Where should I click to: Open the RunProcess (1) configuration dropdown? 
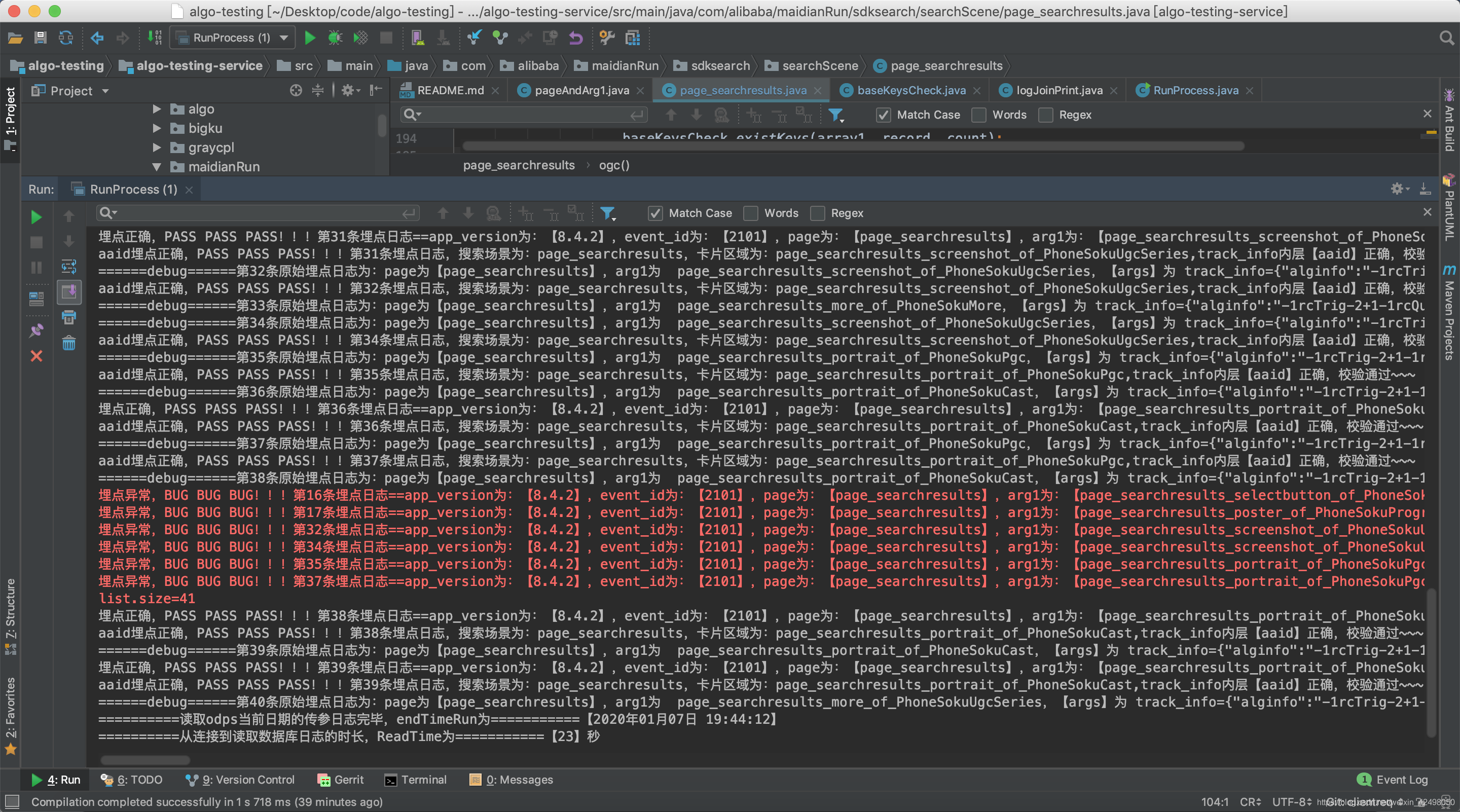(232, 38)
